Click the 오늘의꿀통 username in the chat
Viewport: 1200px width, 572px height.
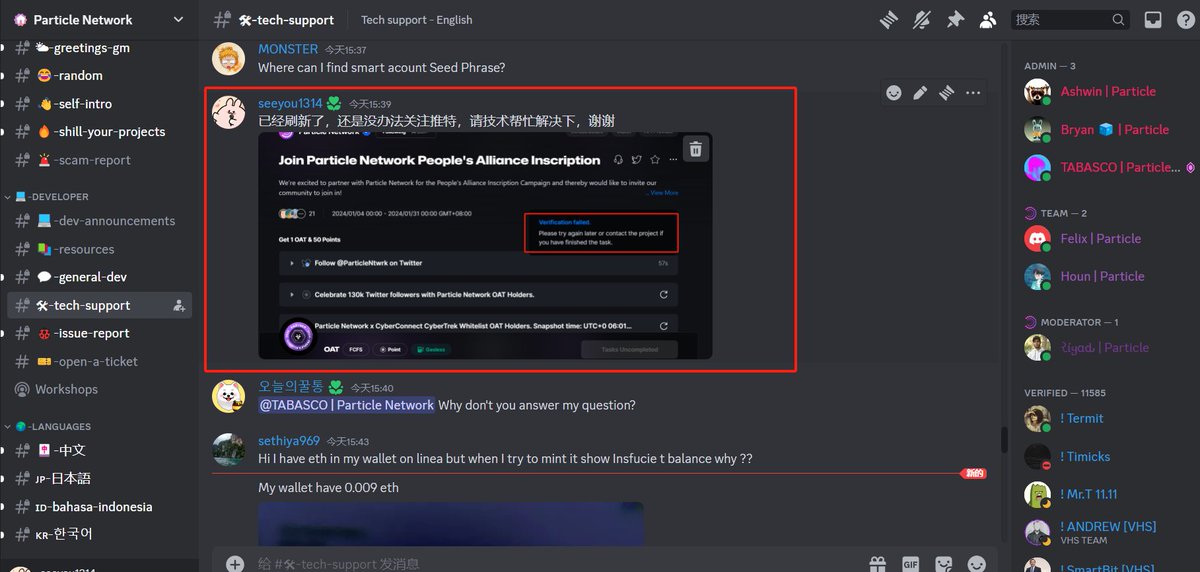pos(291,387)
